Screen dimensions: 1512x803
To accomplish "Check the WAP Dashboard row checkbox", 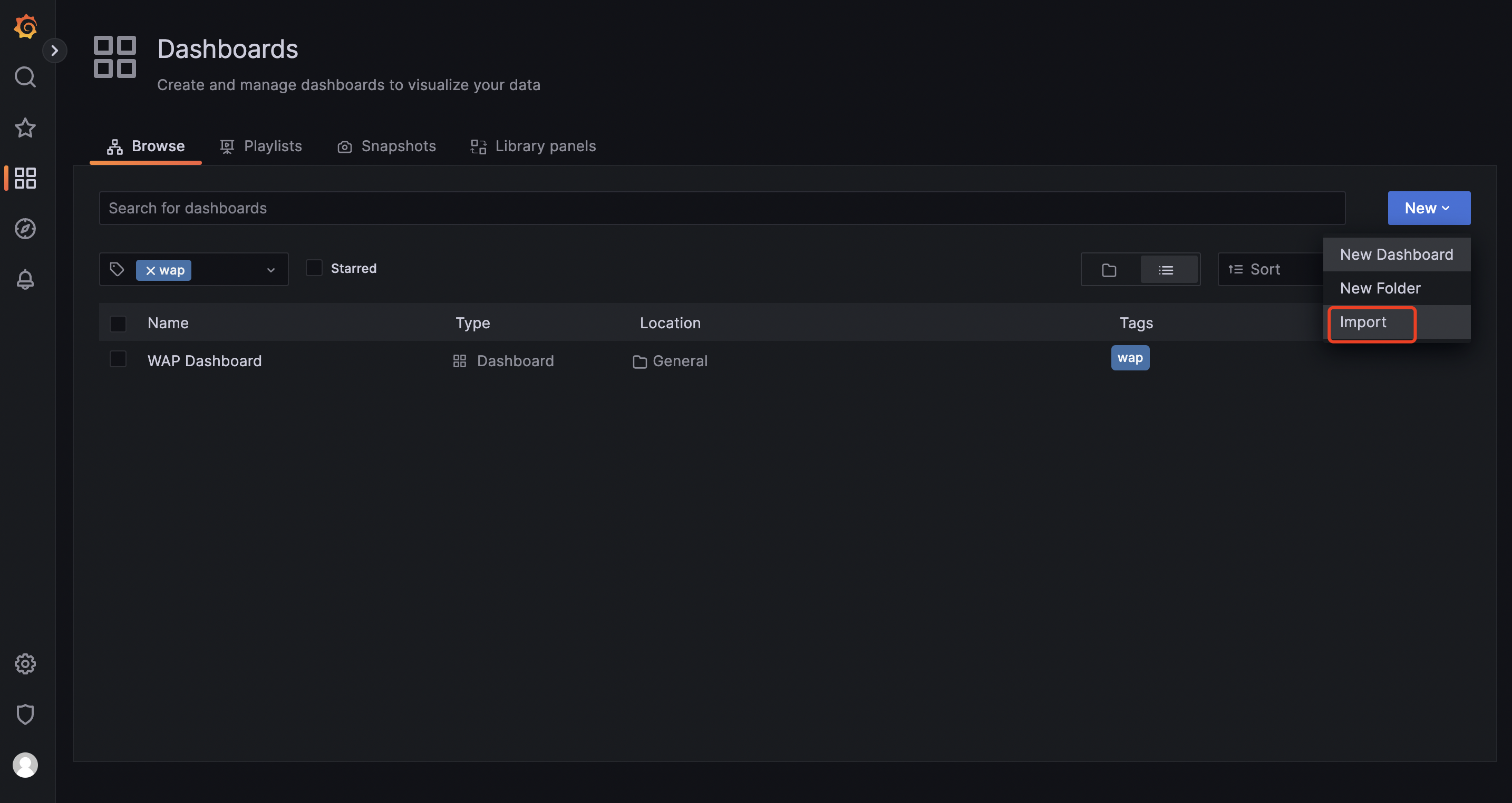I will 118,359.
